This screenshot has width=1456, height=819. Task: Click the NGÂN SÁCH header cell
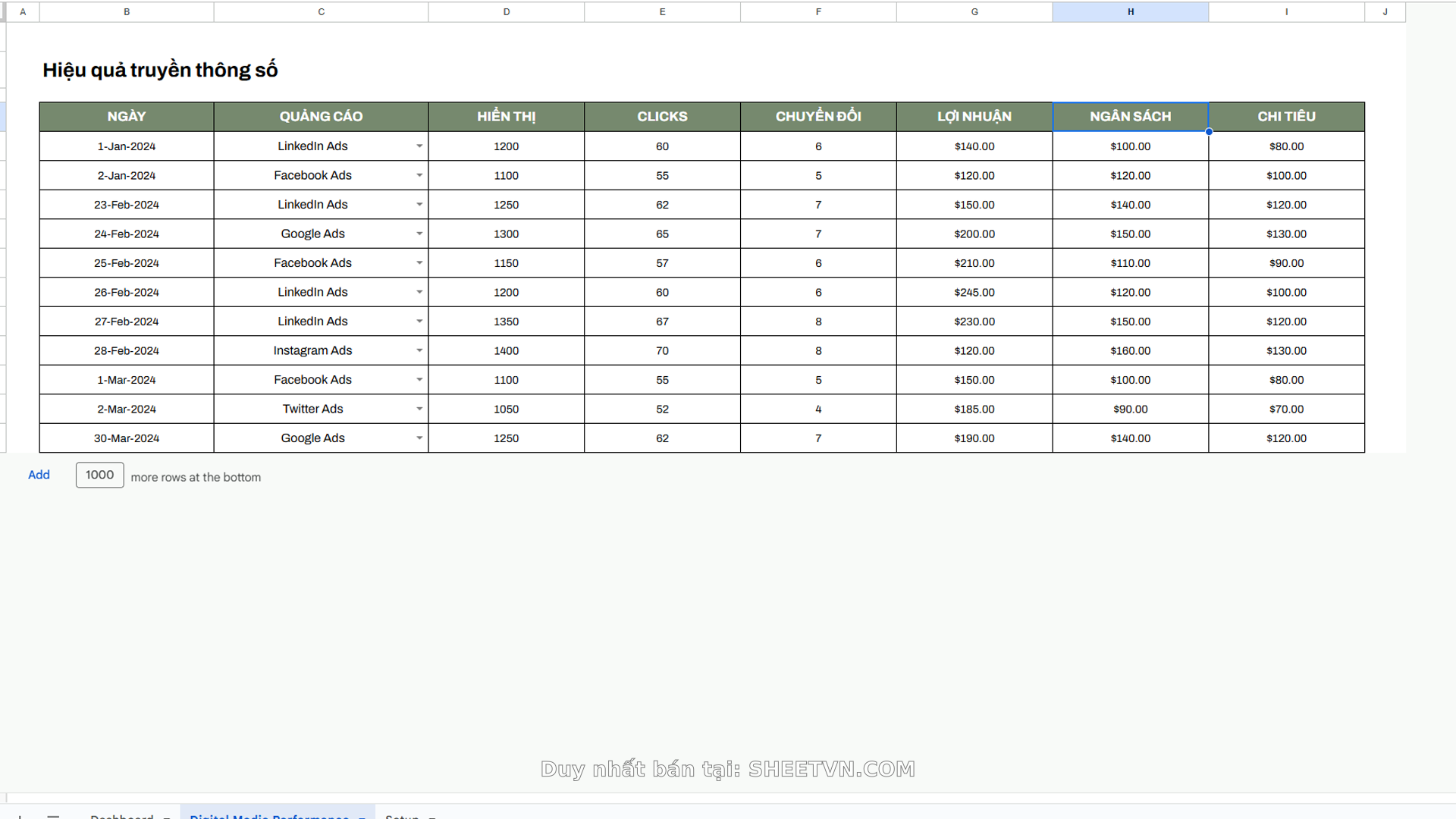1130,117
